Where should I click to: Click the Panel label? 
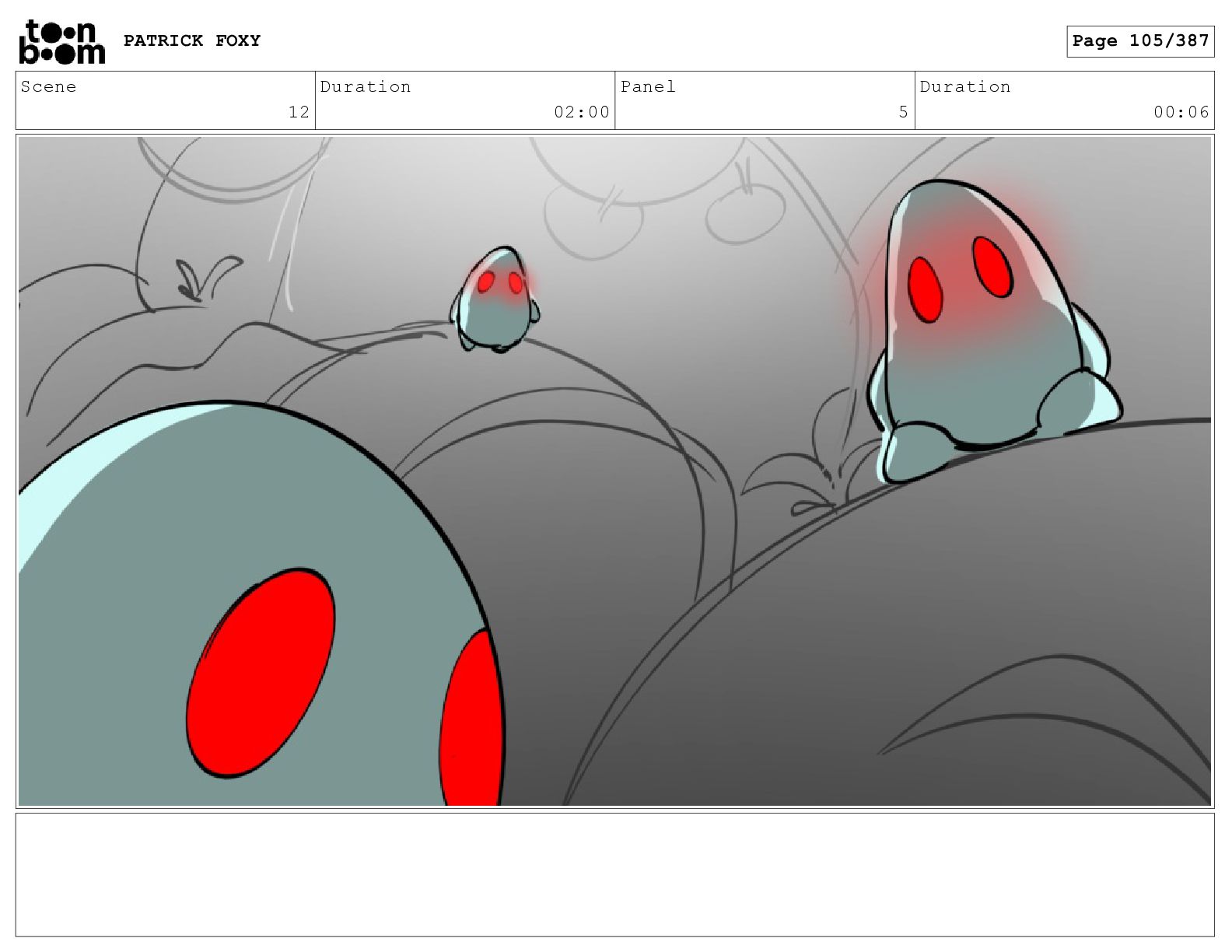(648, 86)
